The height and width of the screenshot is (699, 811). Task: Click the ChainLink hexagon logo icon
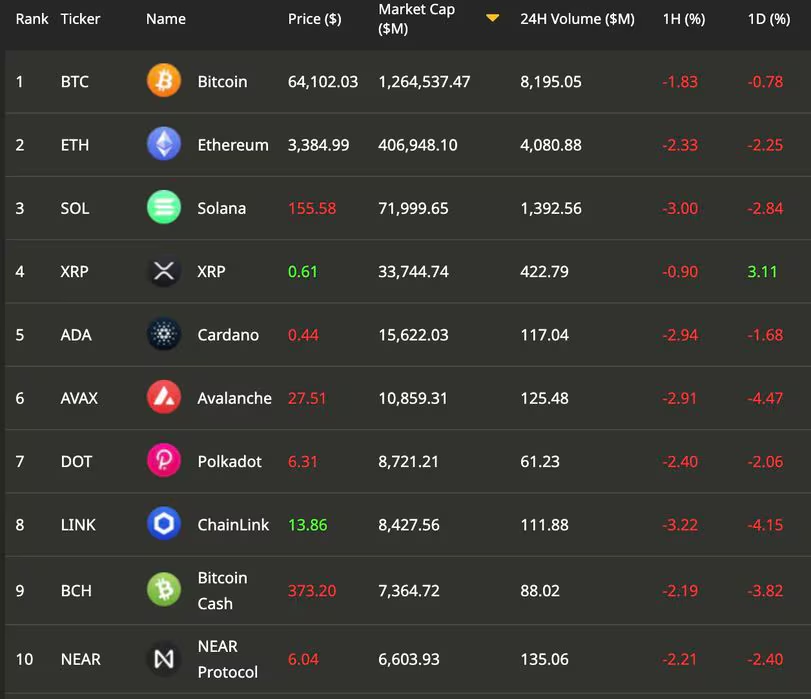pyautogui.click(x=164, y=524)
